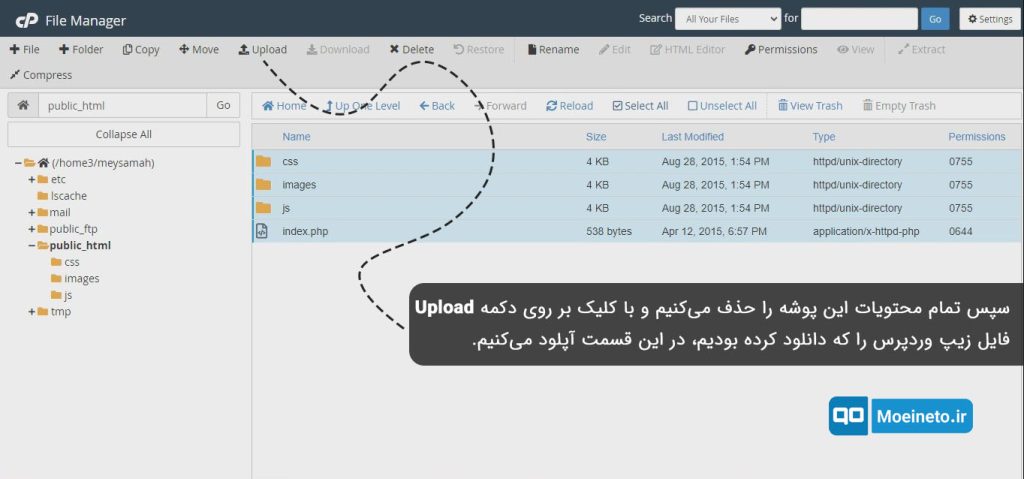Click the Download toolbar button
This screenshot has width=1024, height=479.
[338, 50]
